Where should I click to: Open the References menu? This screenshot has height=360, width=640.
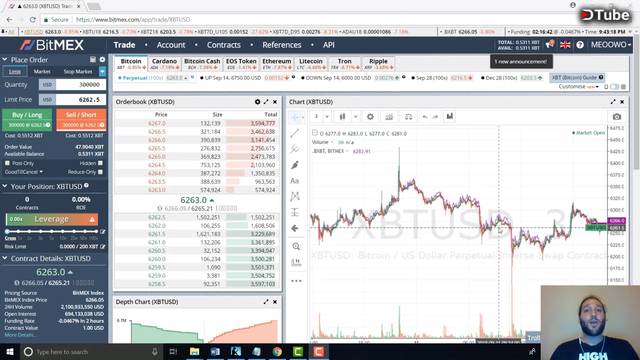(282, 45)
